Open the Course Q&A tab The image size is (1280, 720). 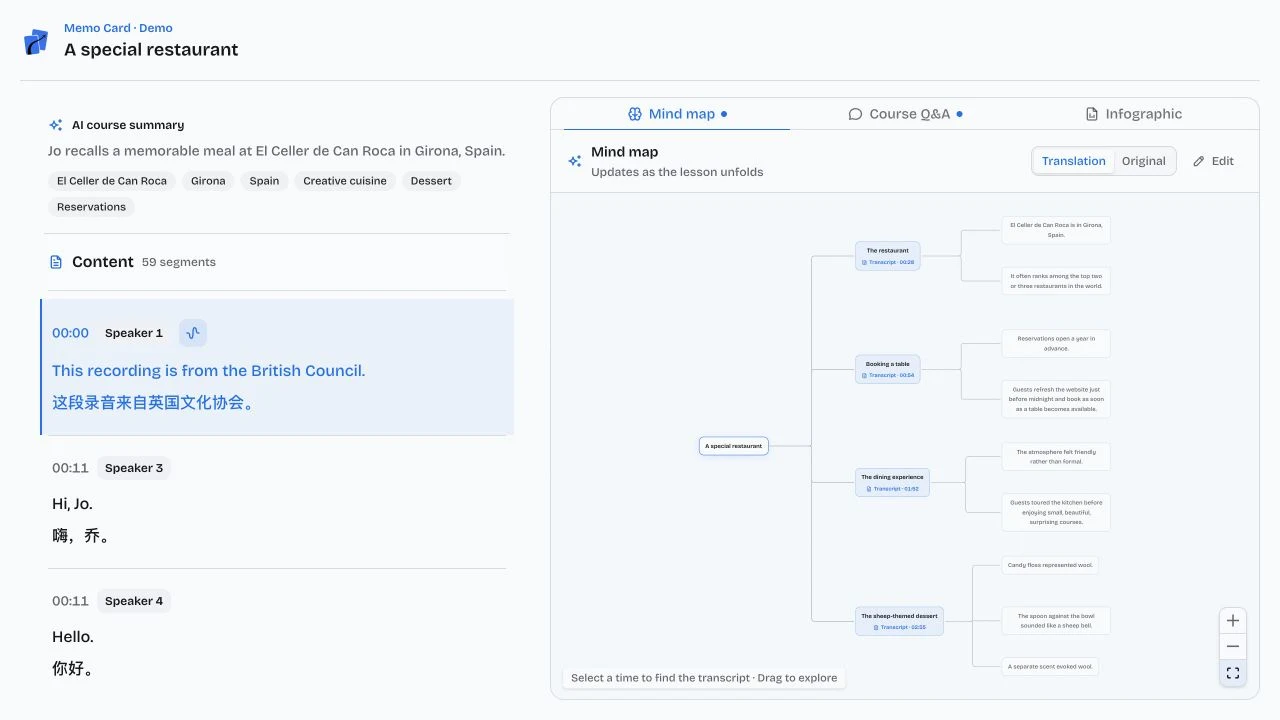tap(905, 114)
